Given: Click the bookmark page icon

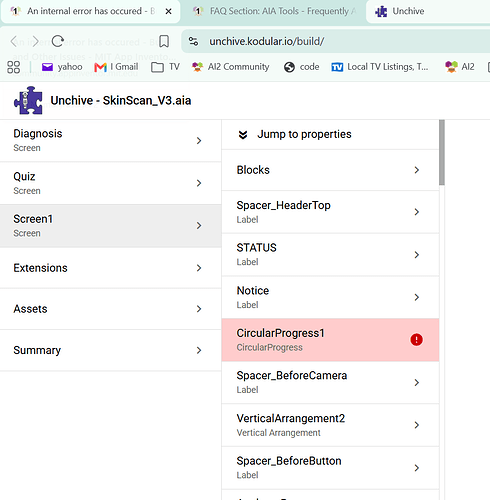Looking at the screenshot, I should [x=164, y=41].
